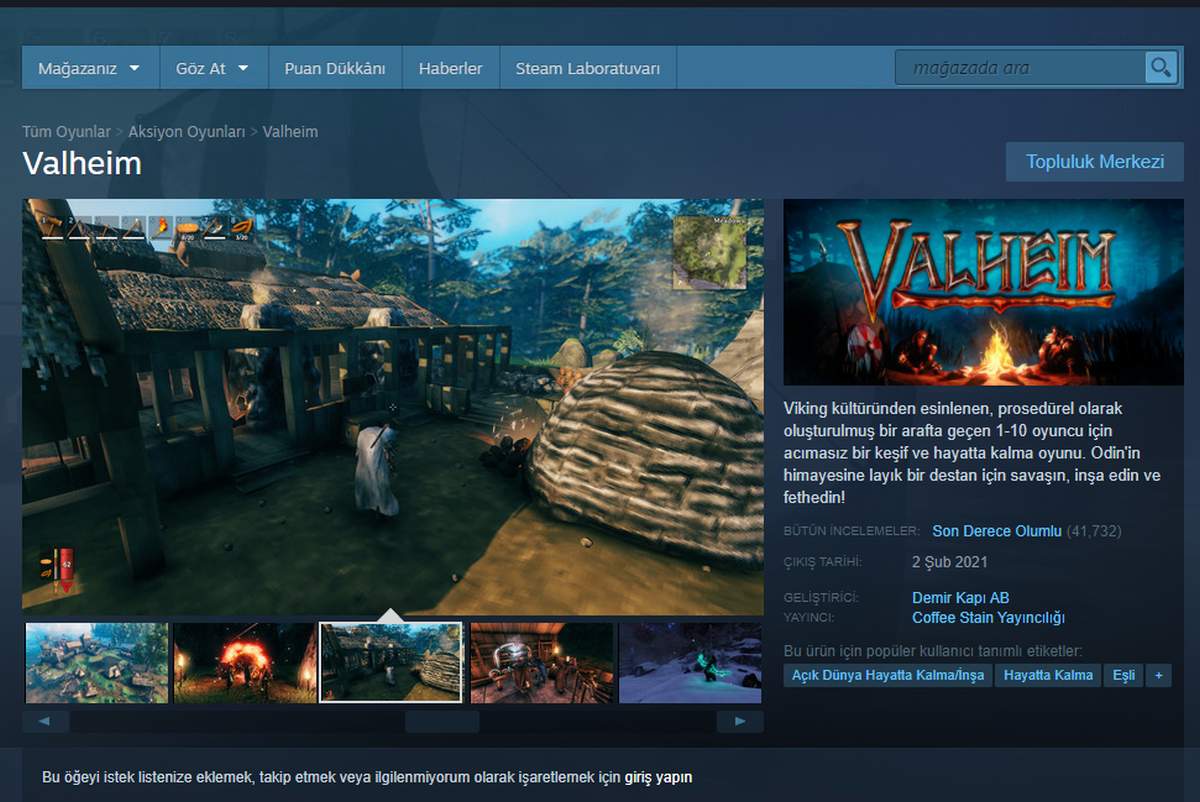
Task: Click the right arrow of thumbnail strip
Action: pos(740,720)
